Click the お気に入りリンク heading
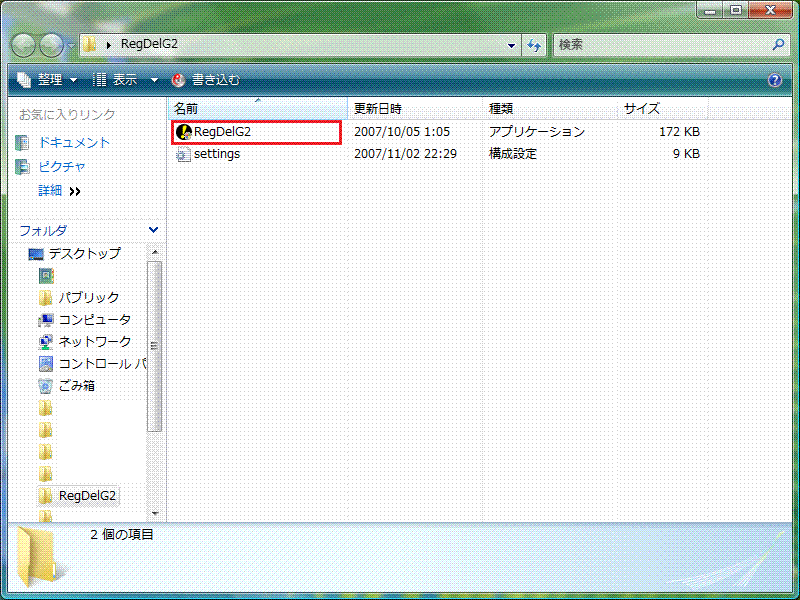 (67, 115)
